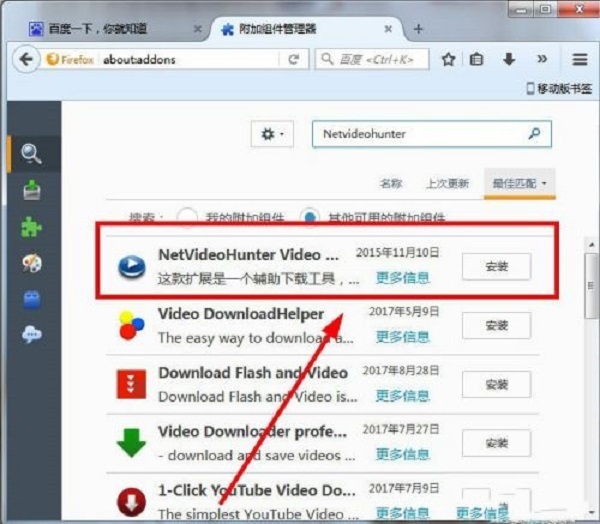Install Video DownloadHelper
The height and width of the screenshot is (524, 600).
tap(496, 326)
